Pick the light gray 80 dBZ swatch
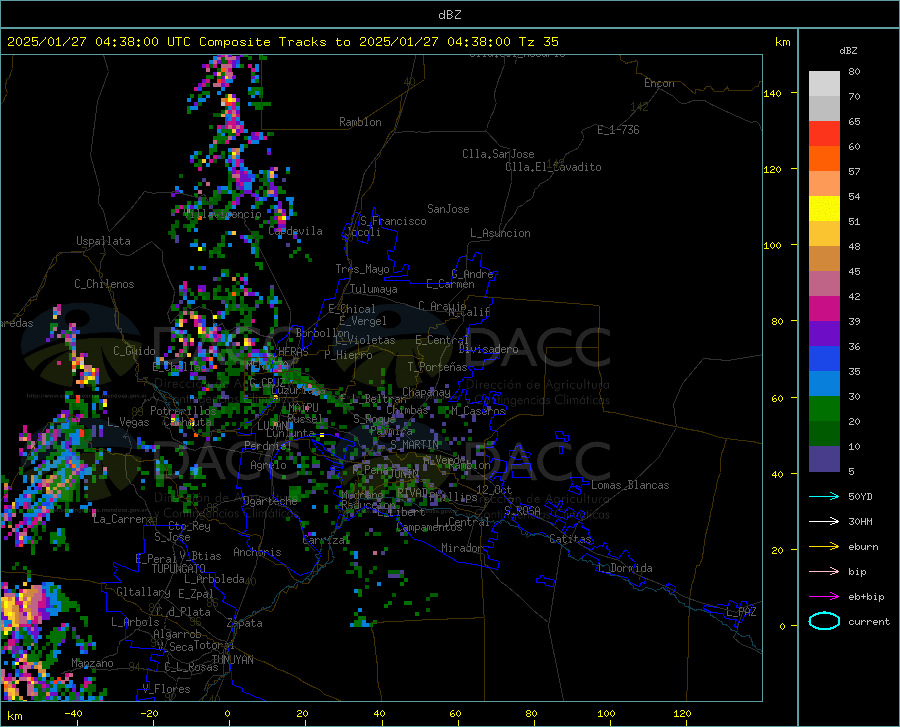This screenshot has height=727, width=900. point(824,84)
